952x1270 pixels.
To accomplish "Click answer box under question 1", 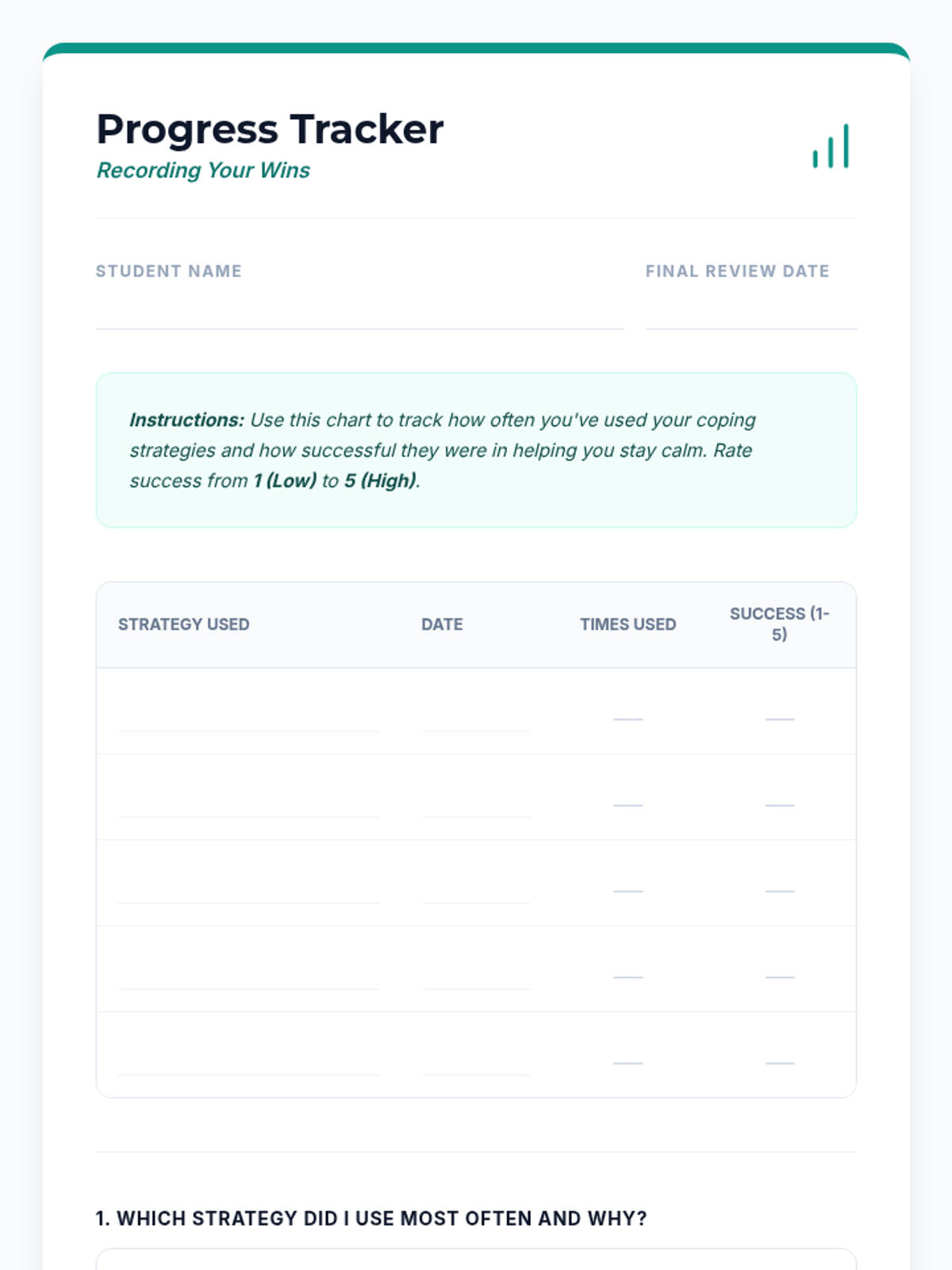I will pyautogui.click(x=476, y=1260).
